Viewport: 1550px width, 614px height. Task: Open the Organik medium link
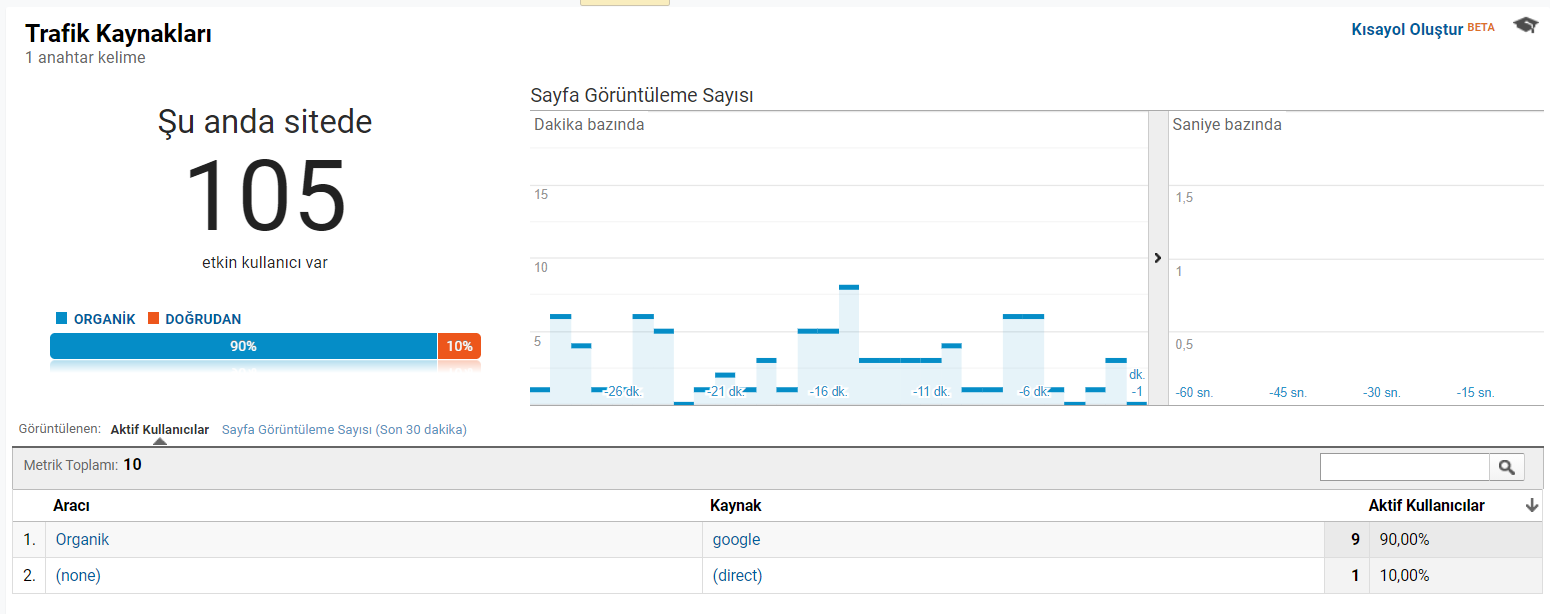point(82,540)
